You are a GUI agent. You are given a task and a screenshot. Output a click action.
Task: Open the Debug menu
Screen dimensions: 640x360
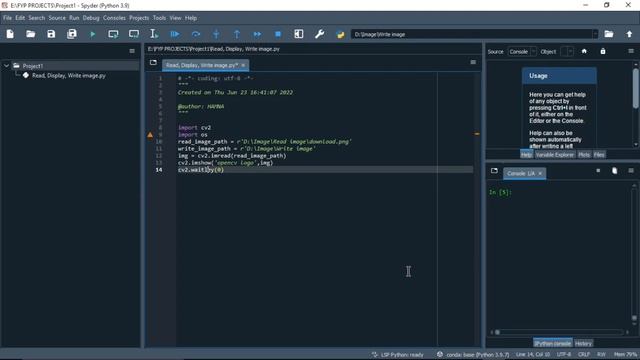coord(91,18)
